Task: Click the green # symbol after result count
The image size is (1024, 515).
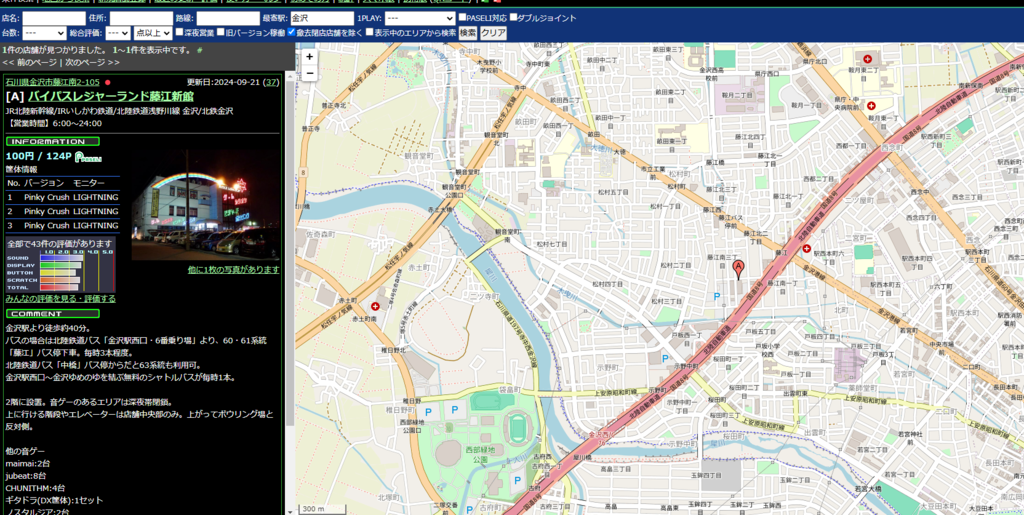Action: (199, 50)
